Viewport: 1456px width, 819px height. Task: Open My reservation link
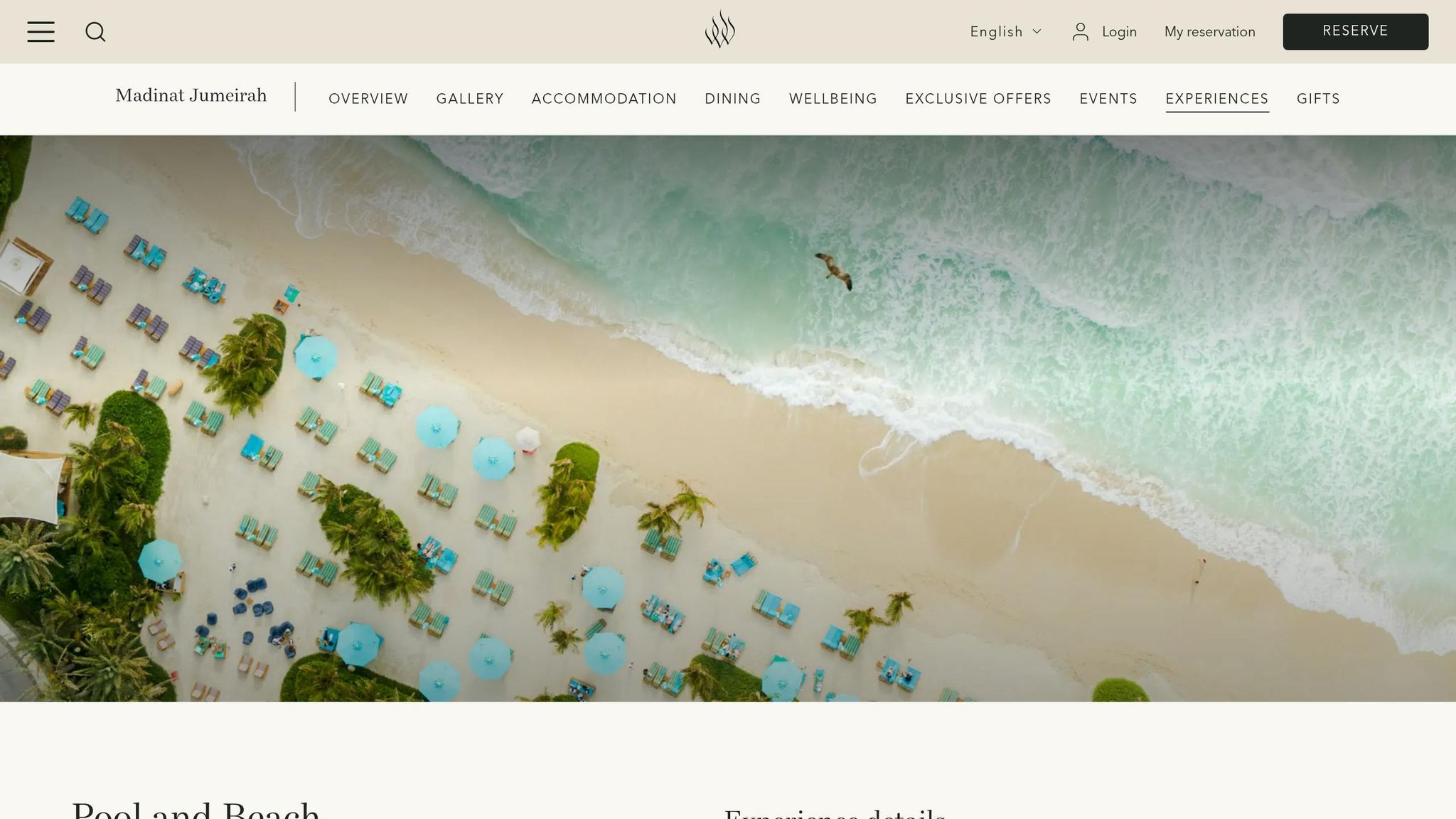[1209, 32]
